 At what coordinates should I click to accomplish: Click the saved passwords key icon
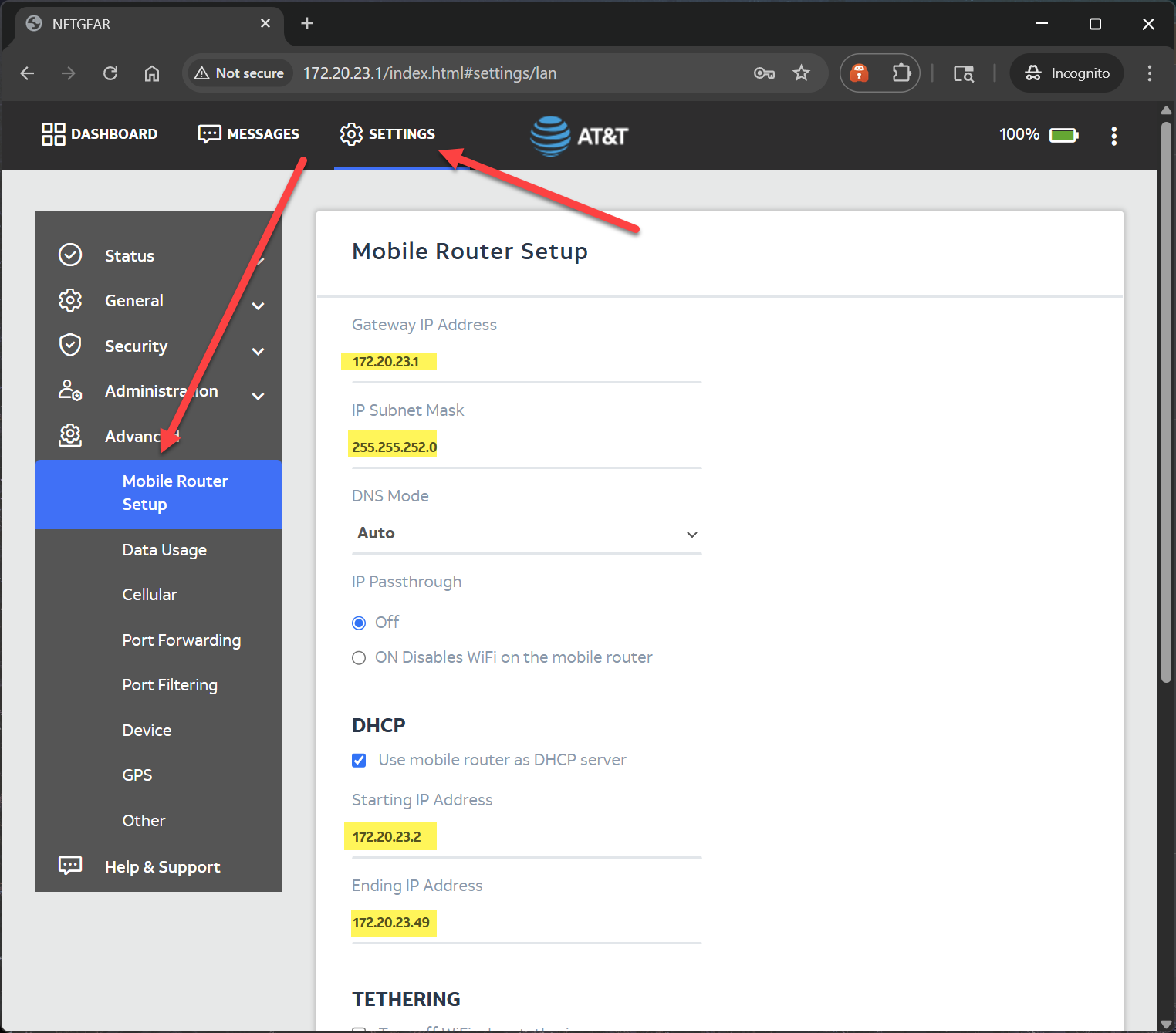click(x=764, y=73)
